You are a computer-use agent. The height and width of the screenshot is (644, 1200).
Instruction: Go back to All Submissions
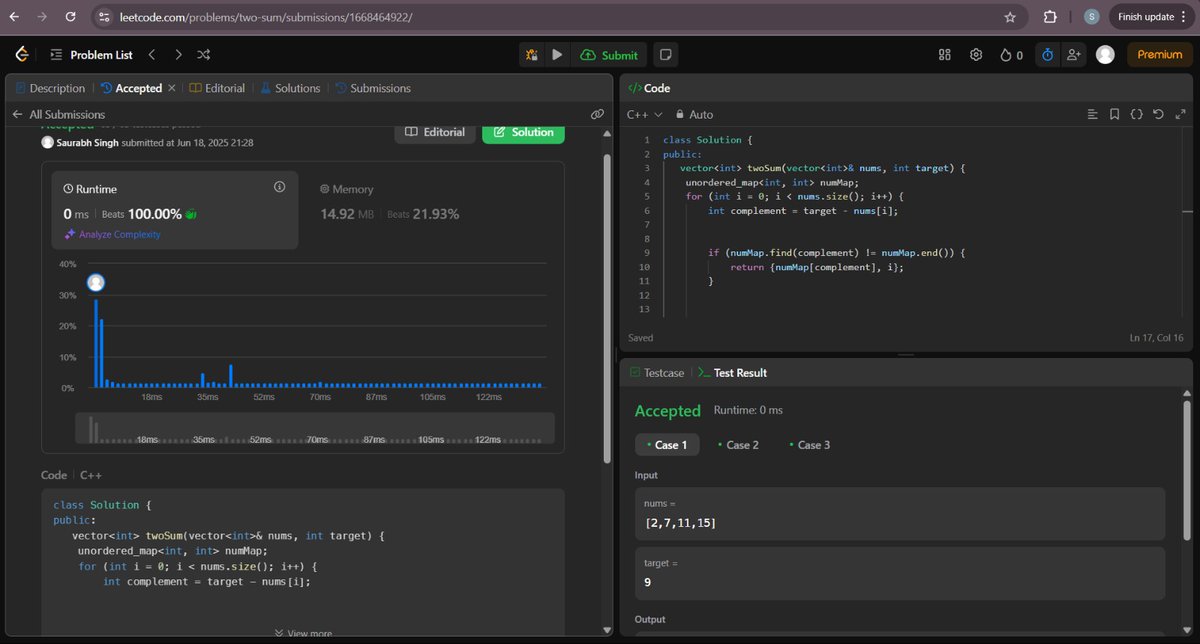click(x=58, y=115)
